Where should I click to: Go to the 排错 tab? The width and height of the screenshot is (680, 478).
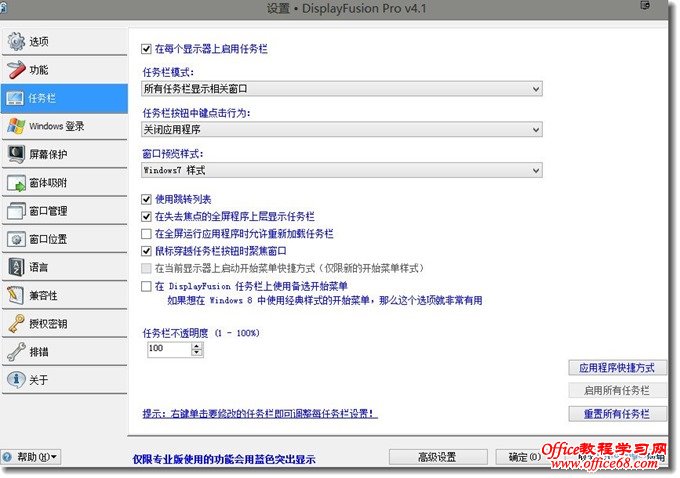pos(65,352)
